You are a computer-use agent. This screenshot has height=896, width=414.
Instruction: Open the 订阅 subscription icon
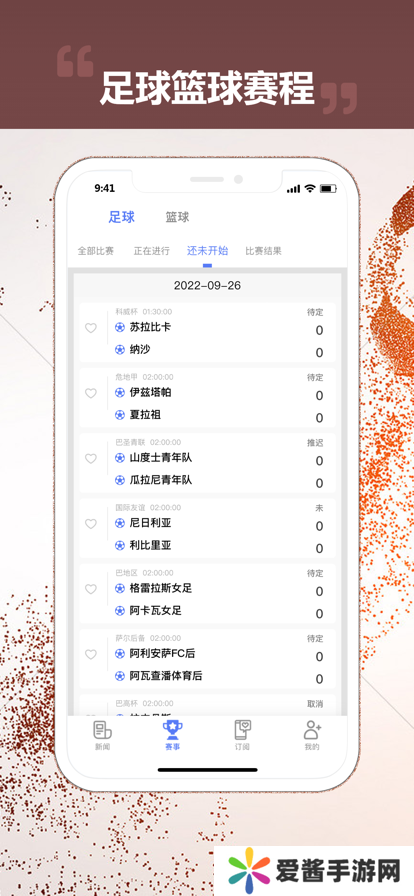pyautogui.click(x=242, y=730)
